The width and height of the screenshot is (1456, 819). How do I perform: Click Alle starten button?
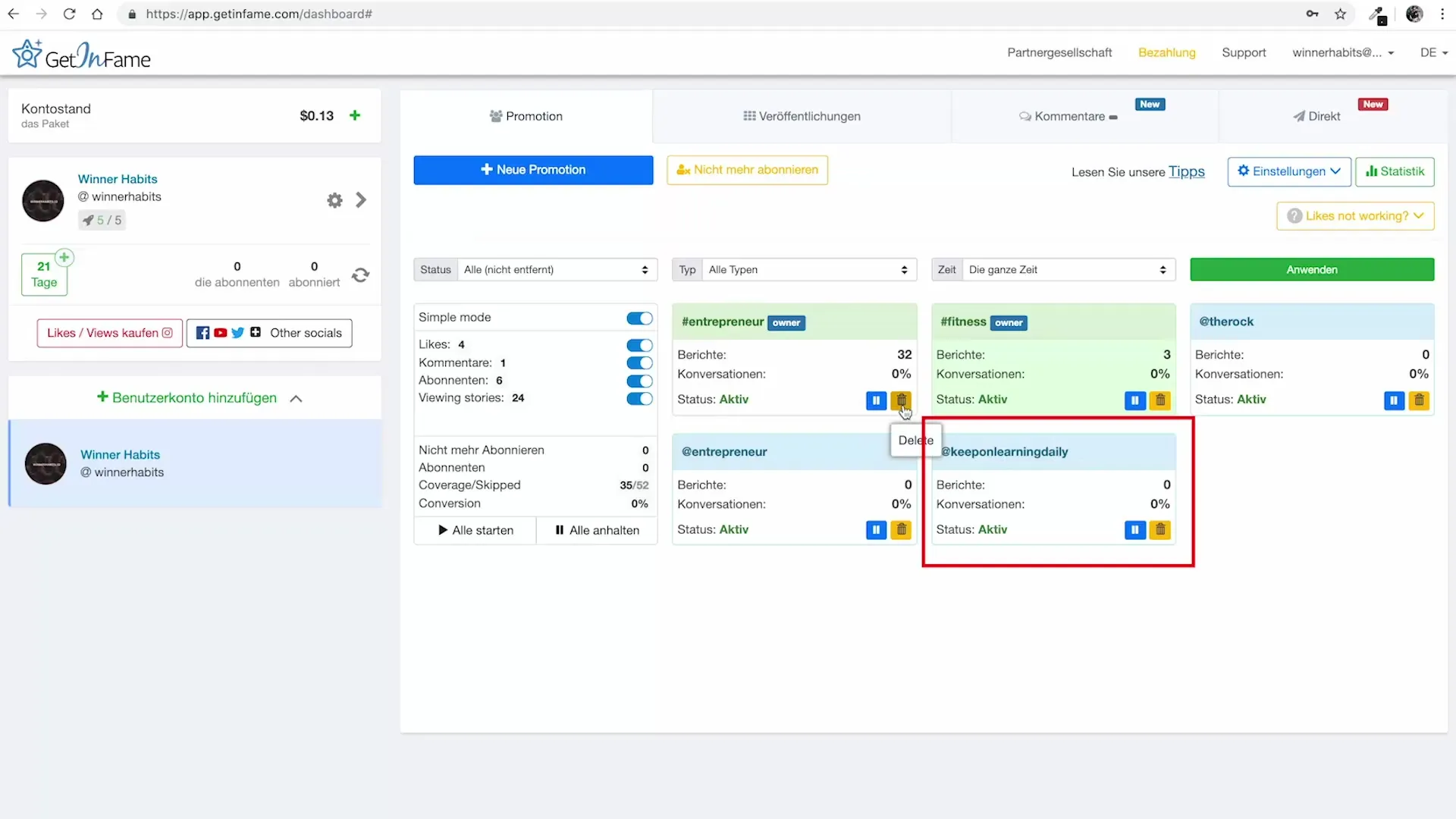tap(475, 531)
